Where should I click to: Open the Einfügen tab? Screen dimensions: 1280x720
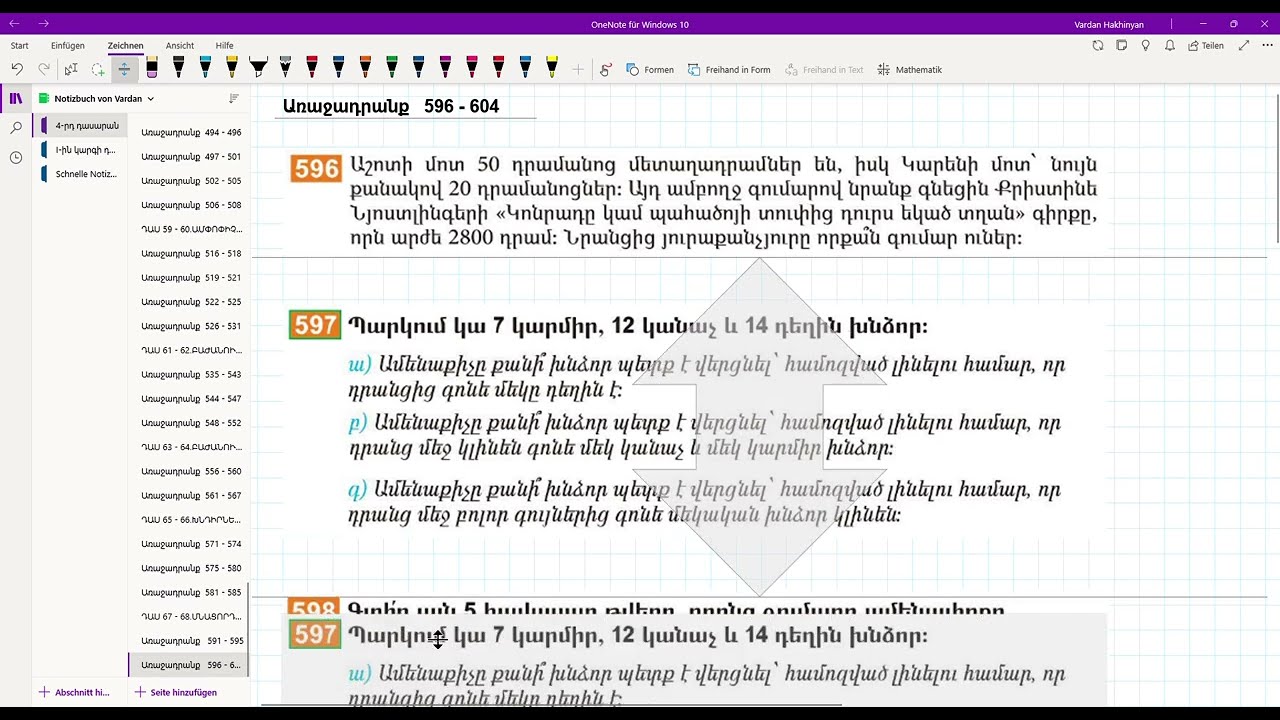click(x=68, y=45)
